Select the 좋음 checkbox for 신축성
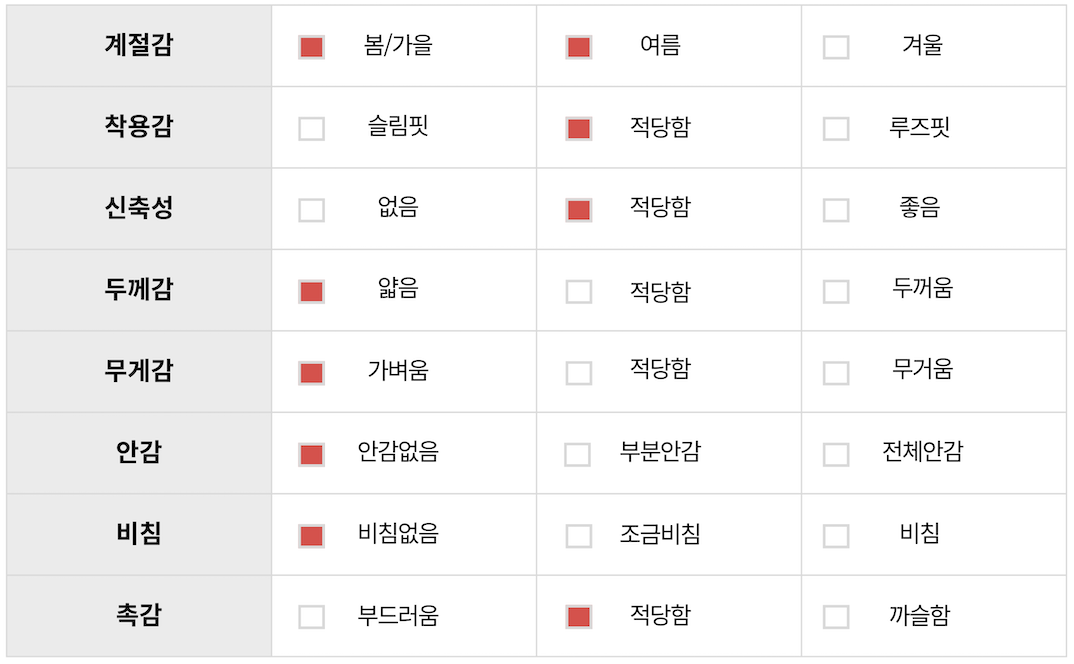Screen dimensions: 1074x664 coord(836,210)
